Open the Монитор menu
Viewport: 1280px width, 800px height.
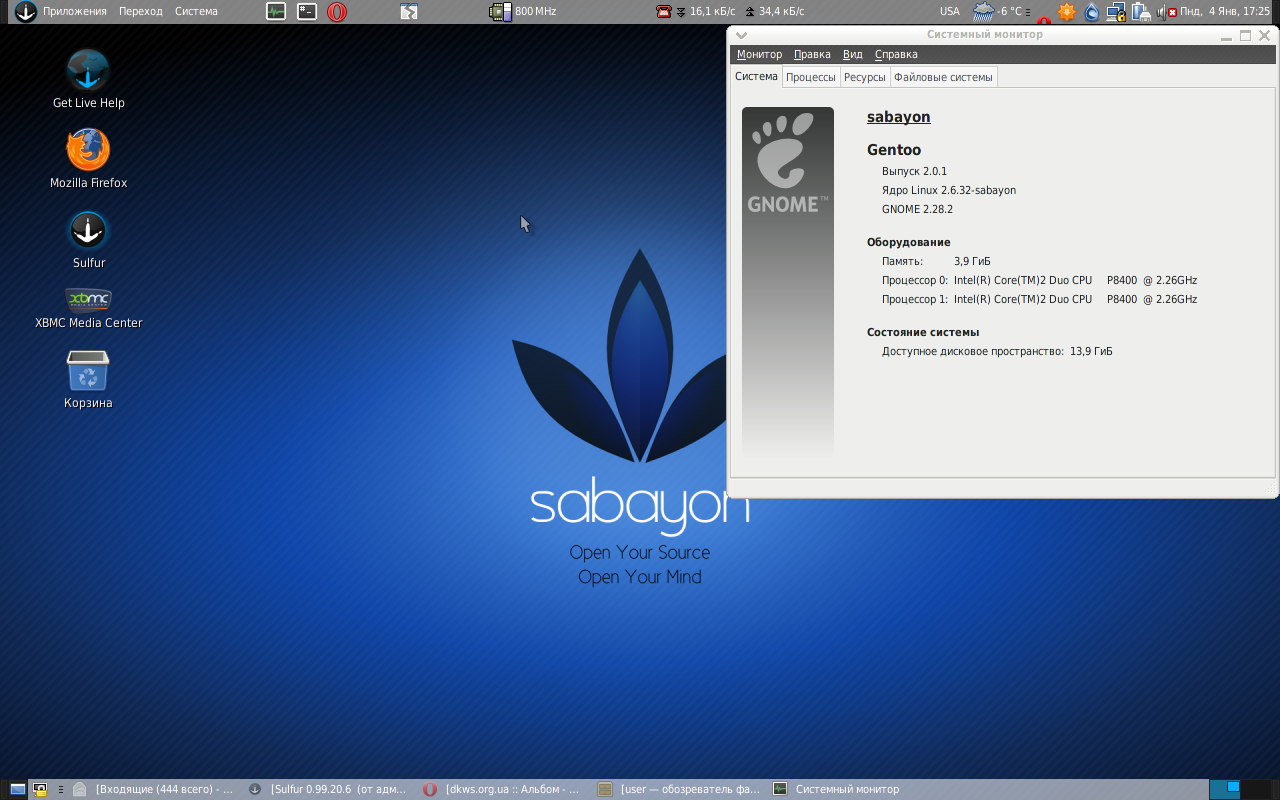(x=759, y=54)
